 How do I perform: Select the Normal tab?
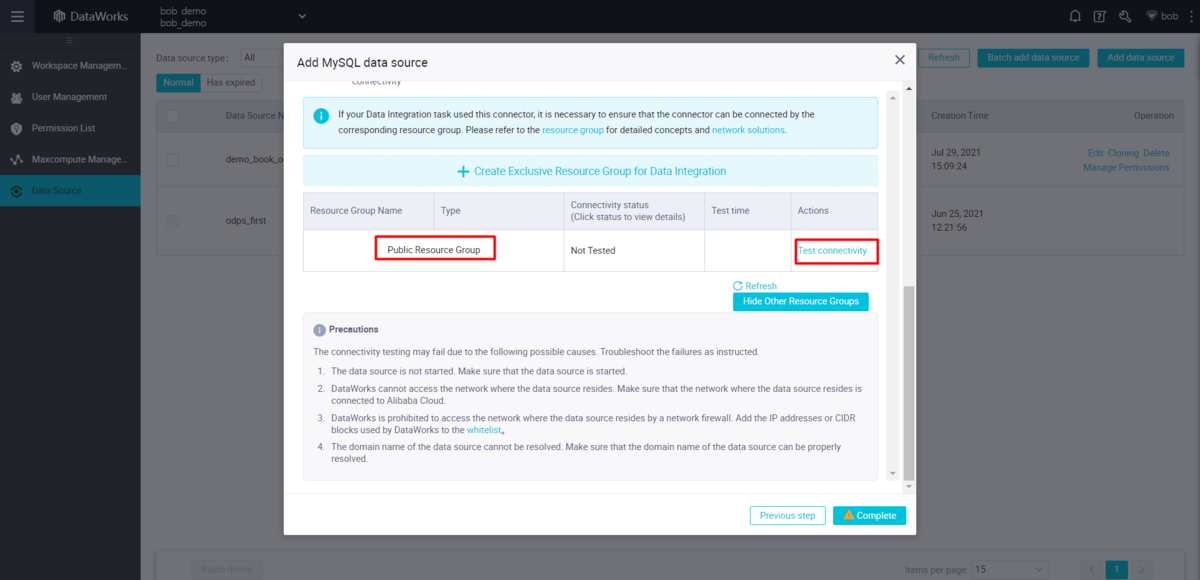pos(178,82)
